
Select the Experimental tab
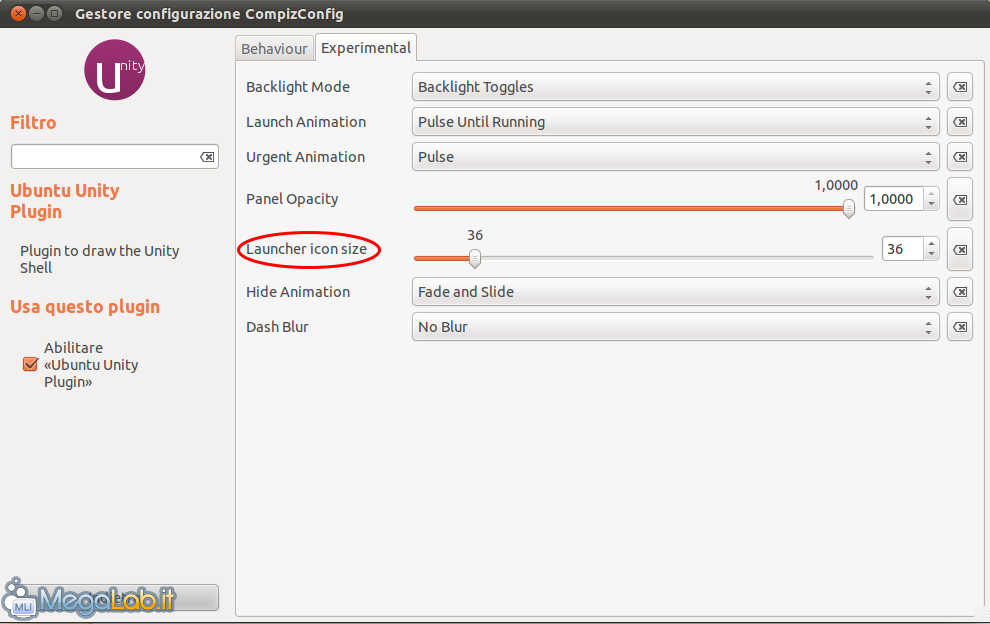(x=366, y=48)
